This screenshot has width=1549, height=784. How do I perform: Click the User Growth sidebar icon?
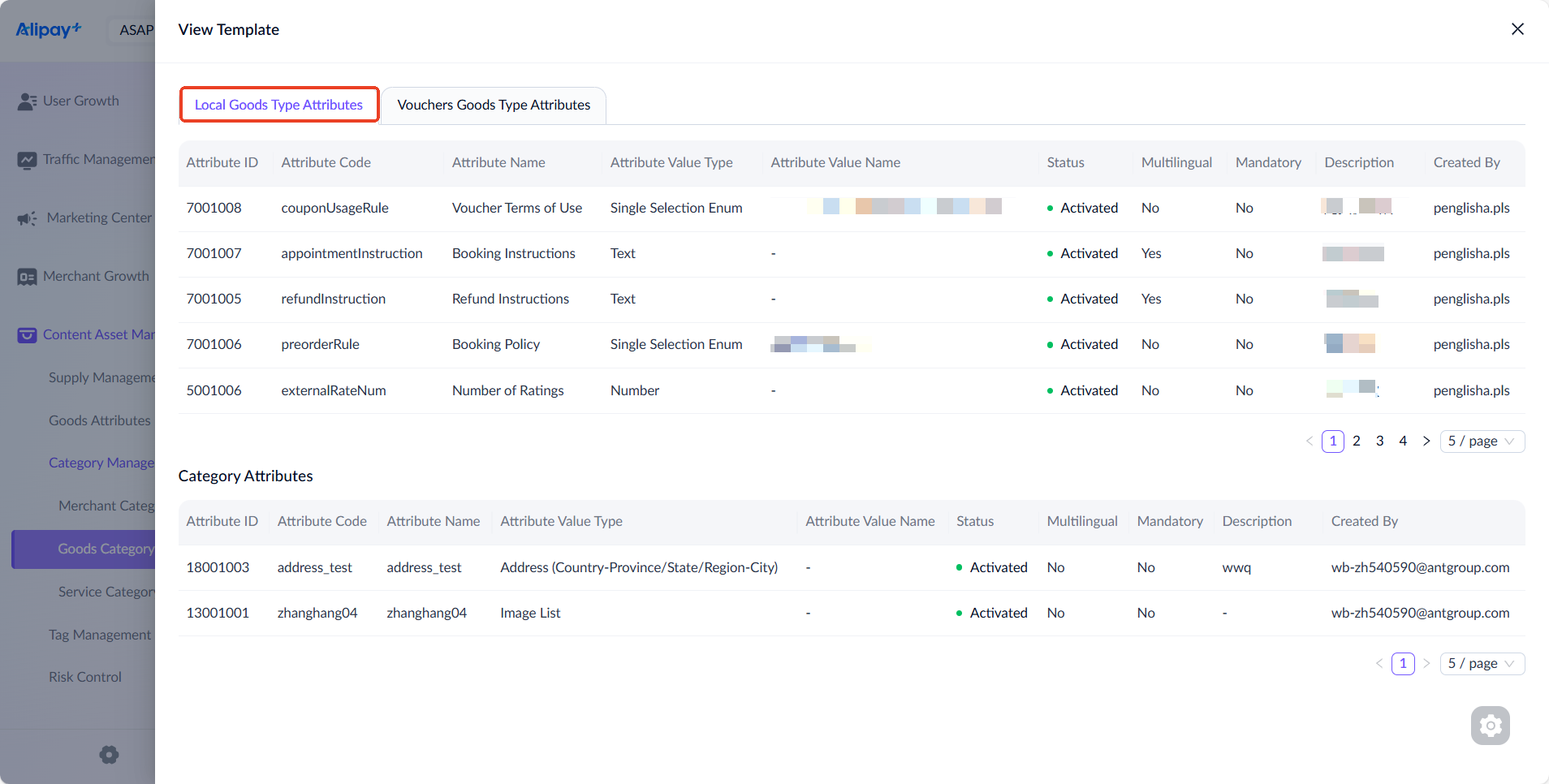point(27,101)
